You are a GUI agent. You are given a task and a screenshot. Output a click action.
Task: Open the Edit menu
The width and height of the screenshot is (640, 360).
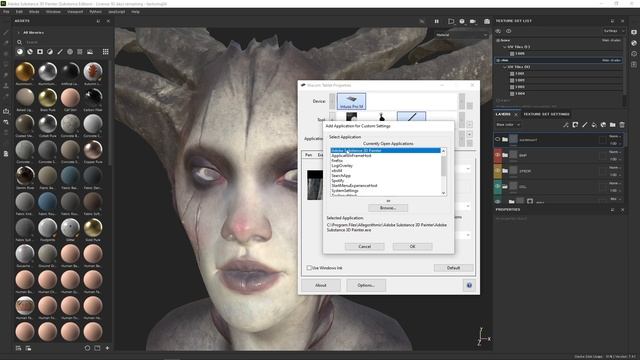pyautogui.click(x=19, y=12)
